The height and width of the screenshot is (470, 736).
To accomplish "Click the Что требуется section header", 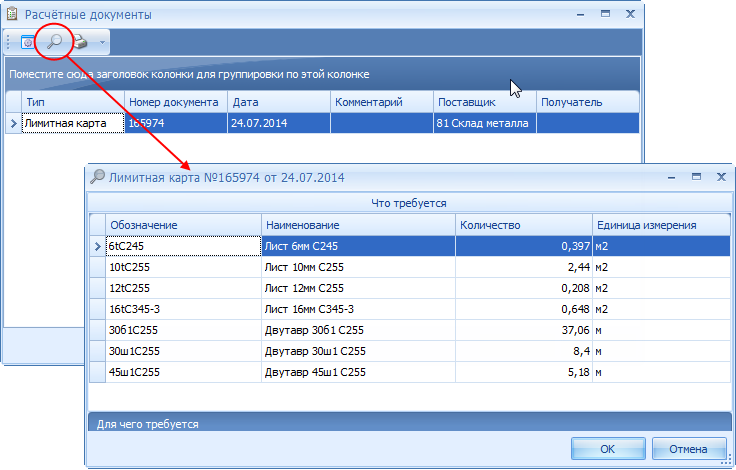I will pyautogui.click(x=410, y=203).
